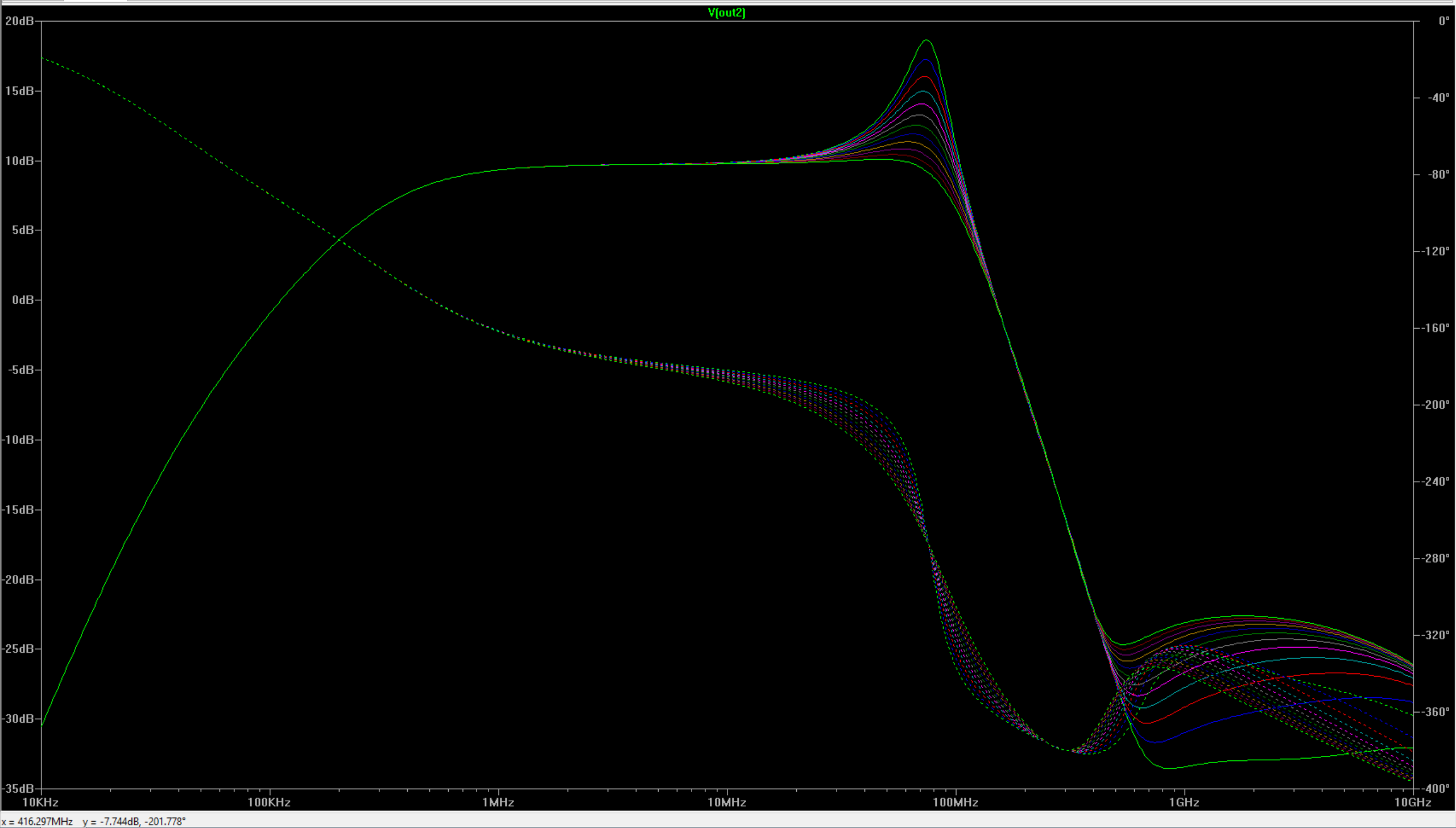Viewport: 1456px width, 828px height.
Task: Click the 100KHz frequency axis label
Action: point(269,802)
